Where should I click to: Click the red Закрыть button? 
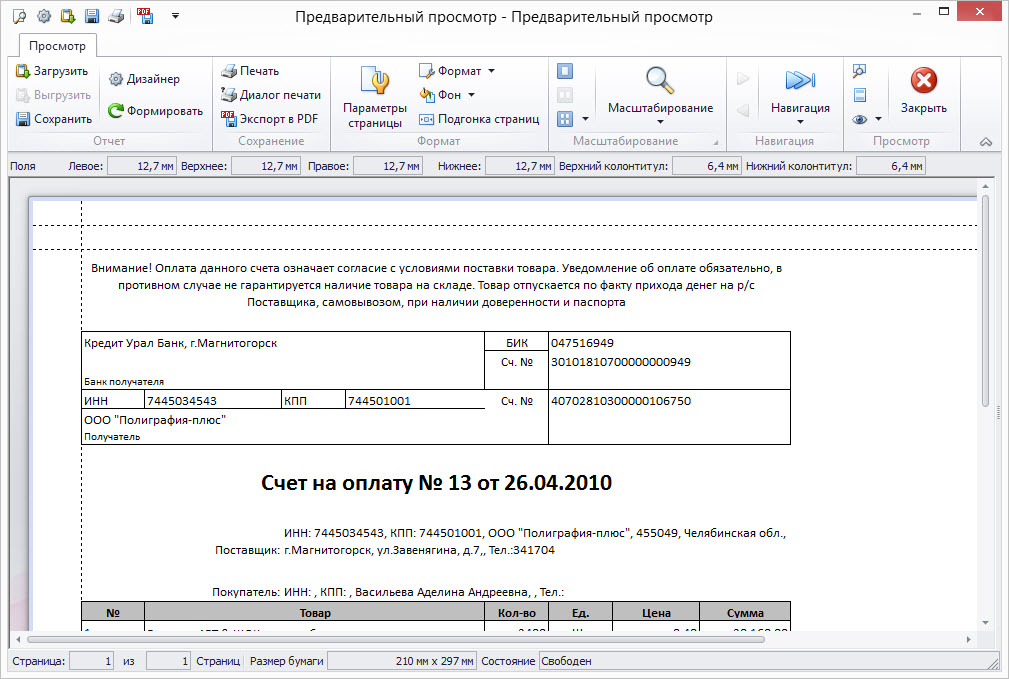pyautogui.click(x=923, y=91)
